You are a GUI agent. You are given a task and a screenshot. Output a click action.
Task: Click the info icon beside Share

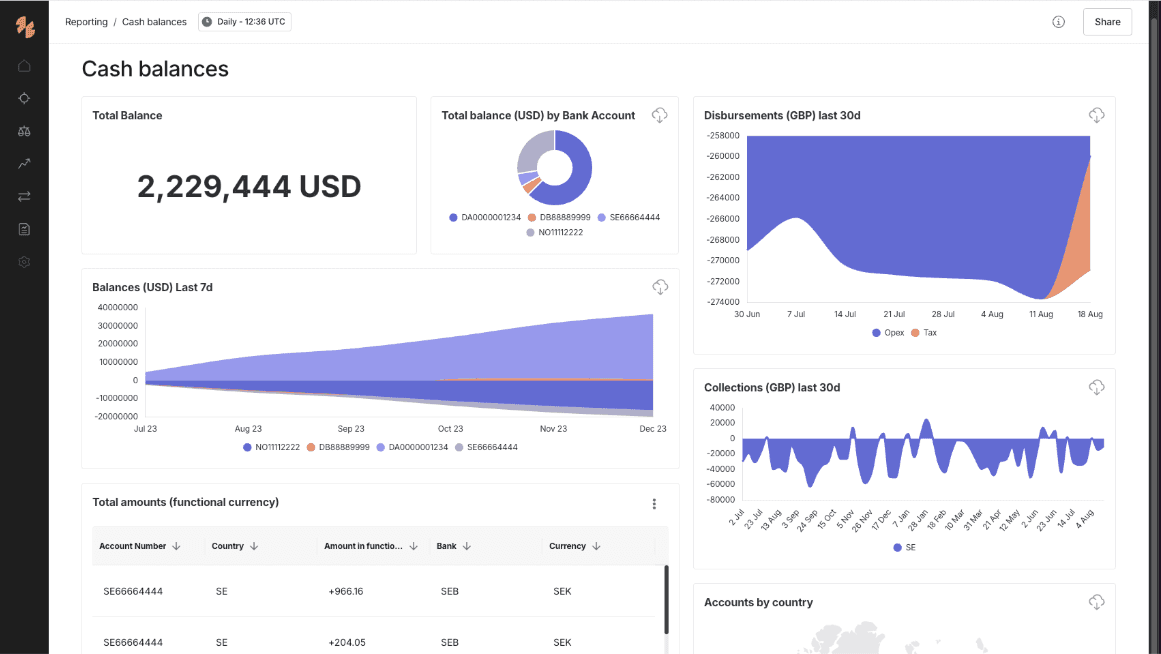pyautogui.click(x=1058, y=21)
